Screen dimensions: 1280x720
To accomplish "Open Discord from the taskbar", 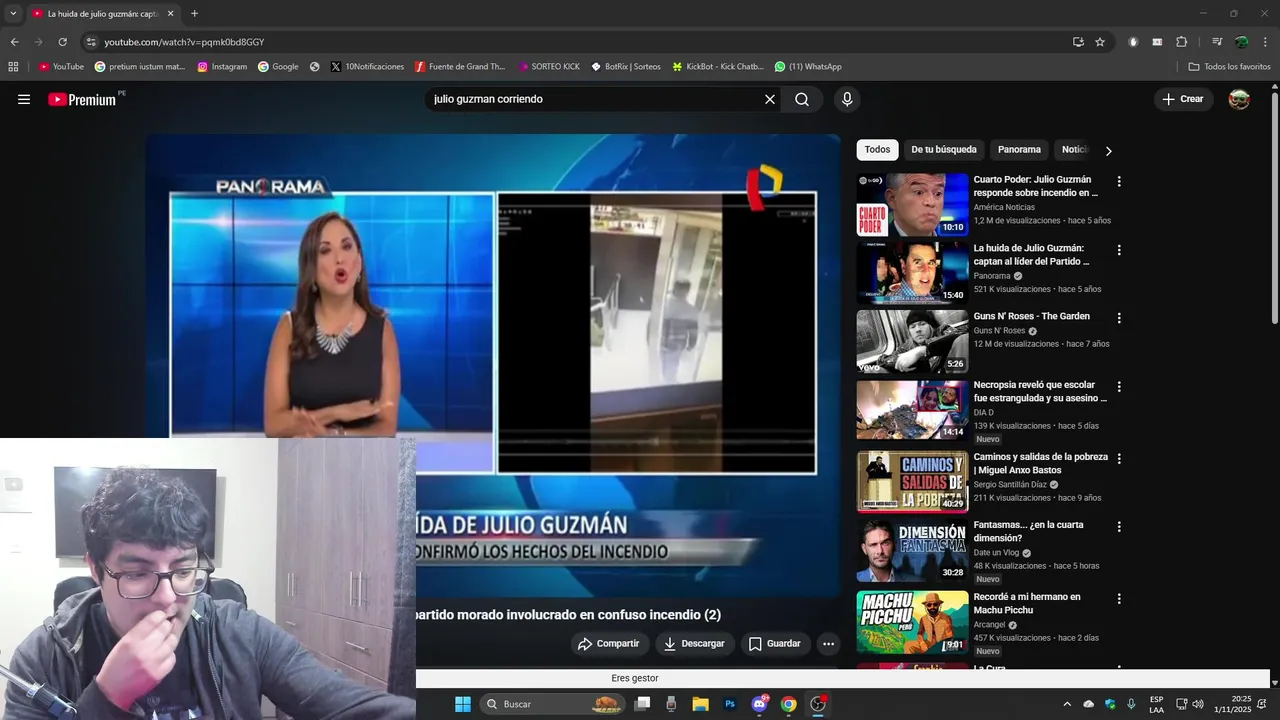I will pyautogui.click(x=760, y=704).
